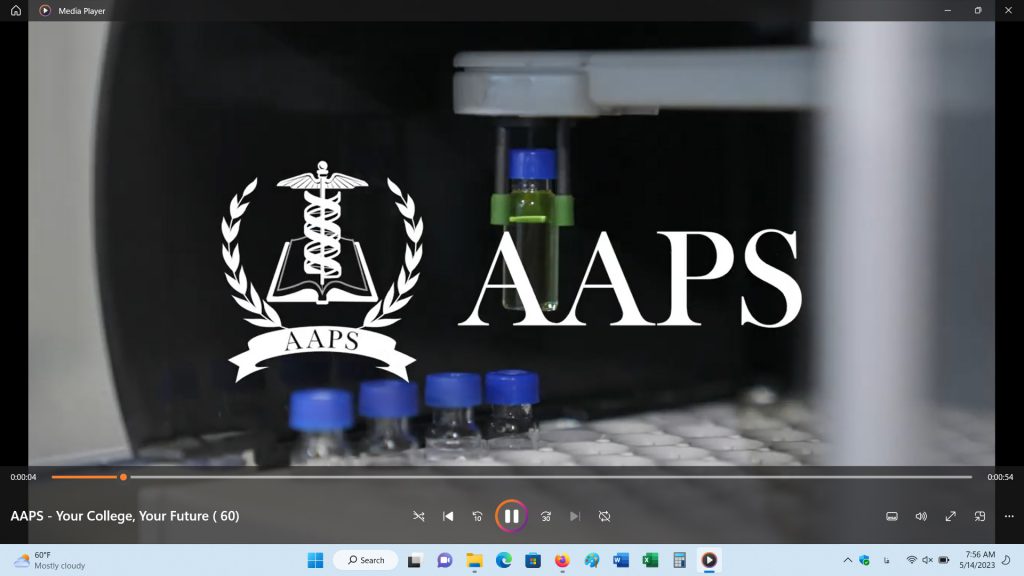Click the orange seek bar handle
This screenshot has width=1024, height=576.
pos(123,477)
